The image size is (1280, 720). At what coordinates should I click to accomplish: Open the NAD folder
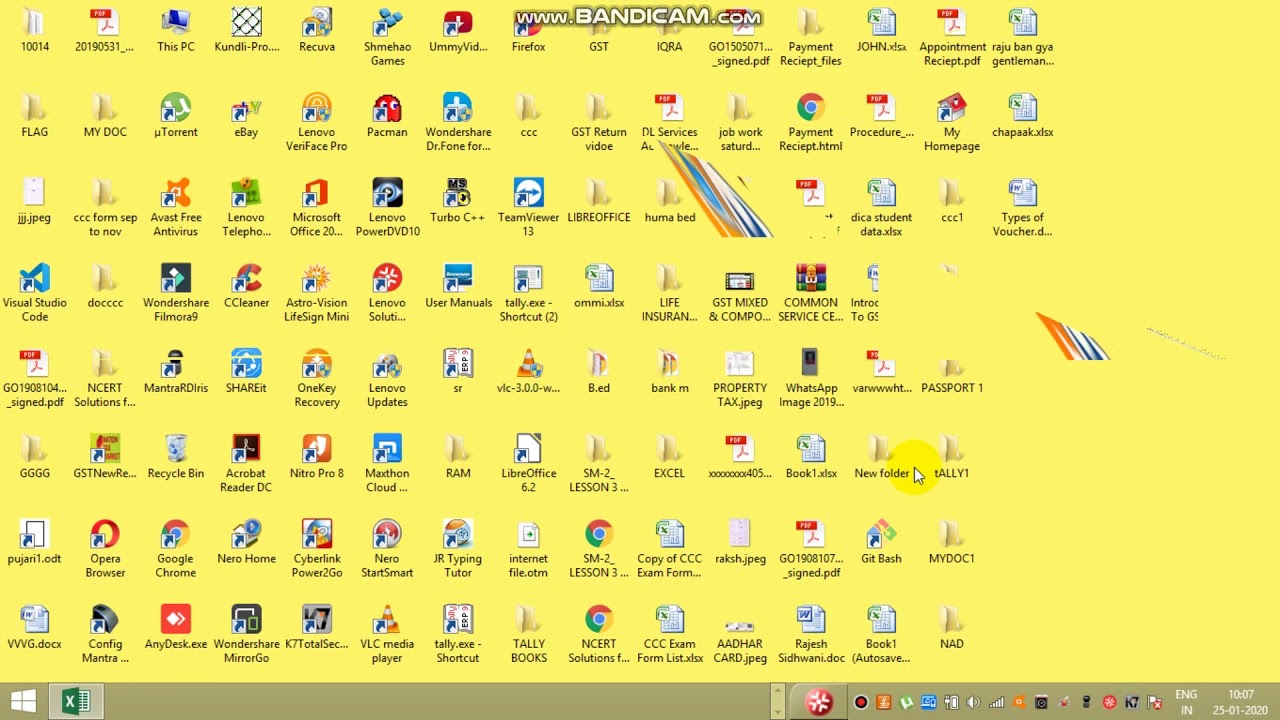pos(952,628)
